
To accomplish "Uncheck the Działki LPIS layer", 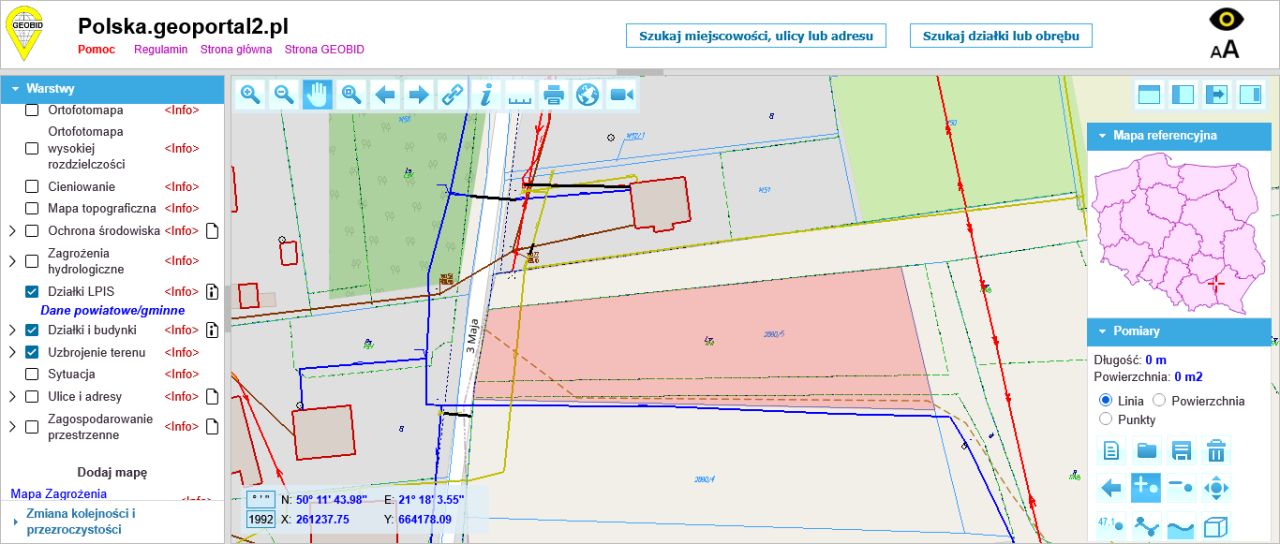I will click(32, 292).
